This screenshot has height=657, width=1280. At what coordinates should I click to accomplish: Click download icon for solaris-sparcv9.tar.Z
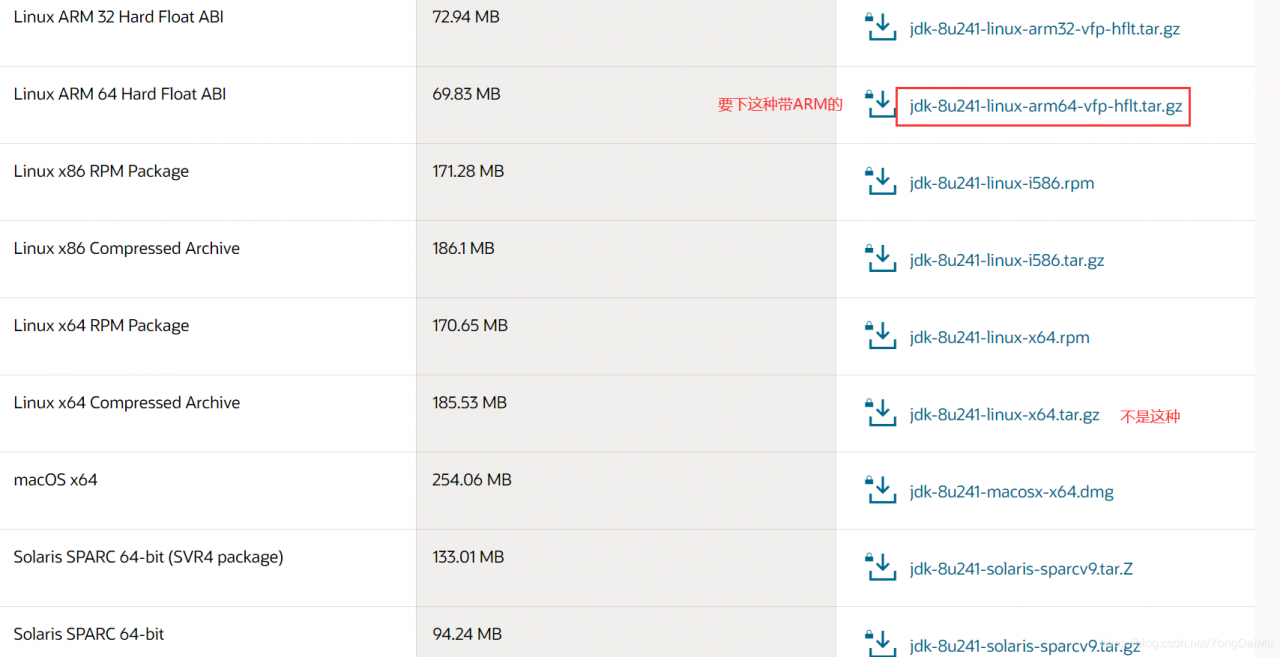pos(880,567)
